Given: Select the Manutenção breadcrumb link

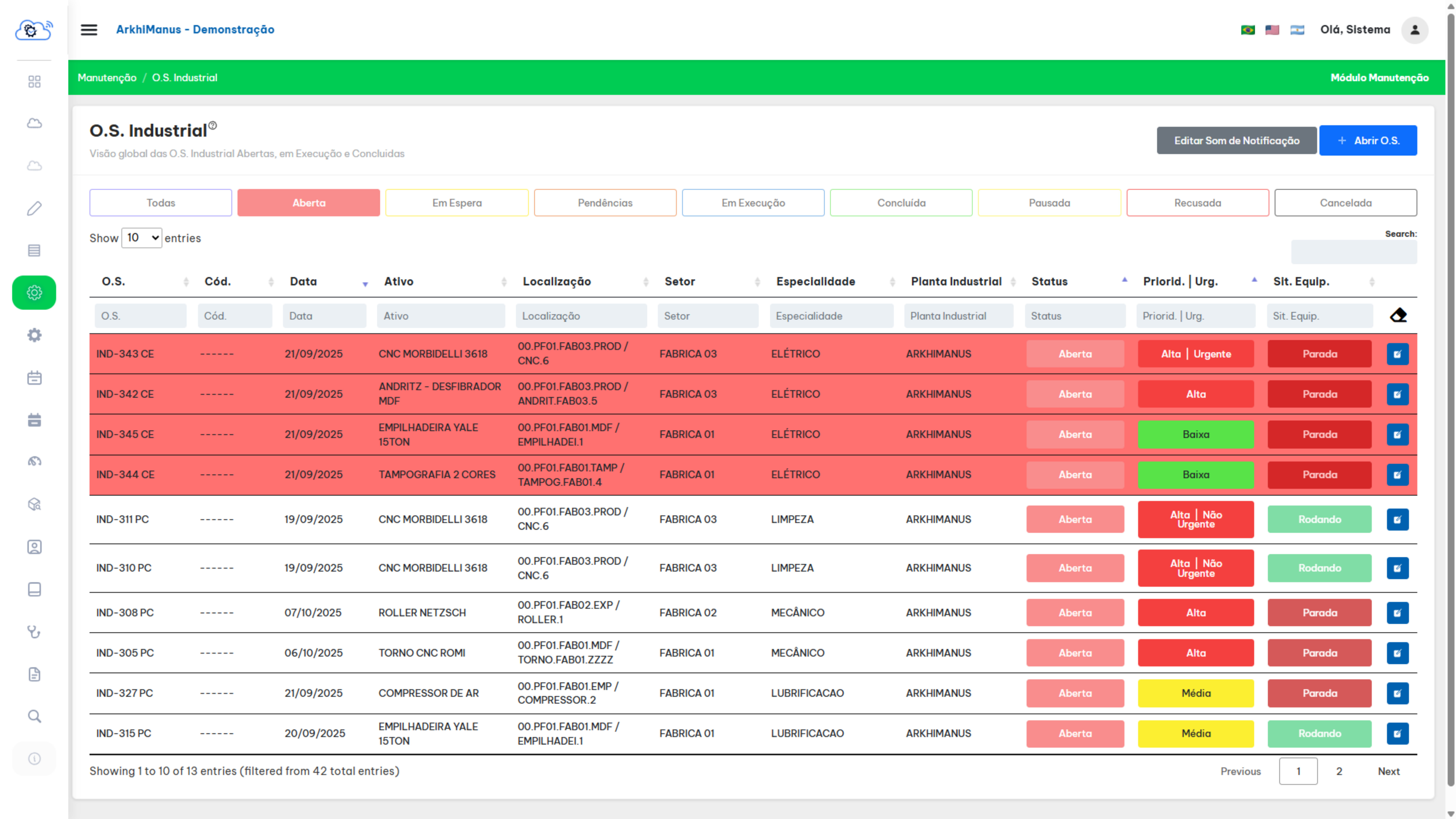Looking at the screenshot, I should click(107, 77).
